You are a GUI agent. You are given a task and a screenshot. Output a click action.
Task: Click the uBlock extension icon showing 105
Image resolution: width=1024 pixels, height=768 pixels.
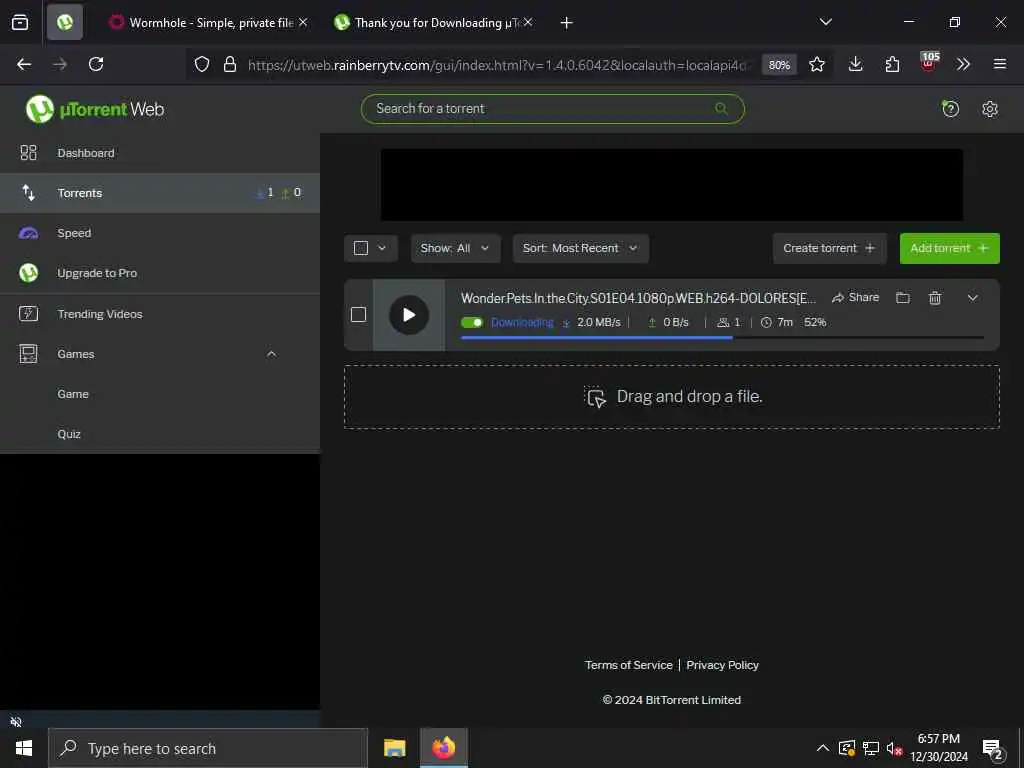coord(929,63)
